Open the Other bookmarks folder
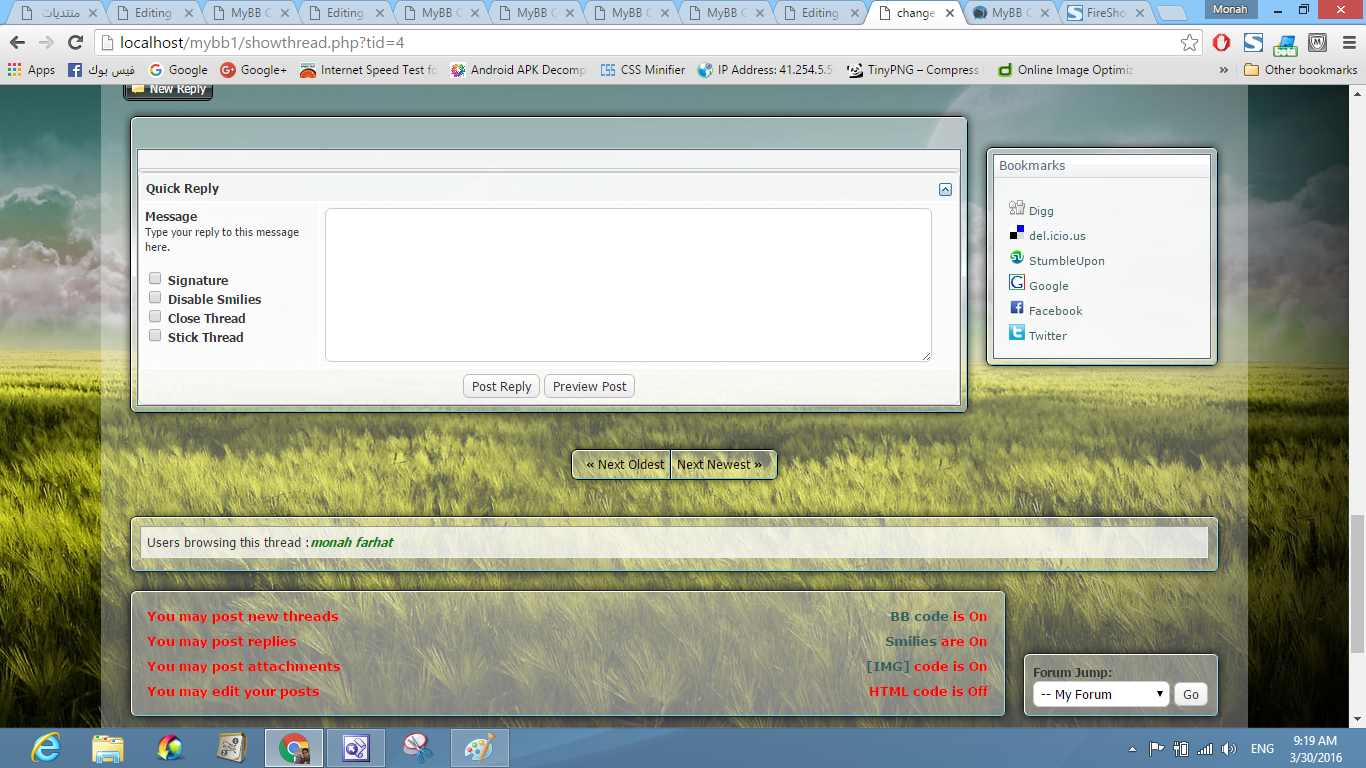 (x=1300, y=70)
